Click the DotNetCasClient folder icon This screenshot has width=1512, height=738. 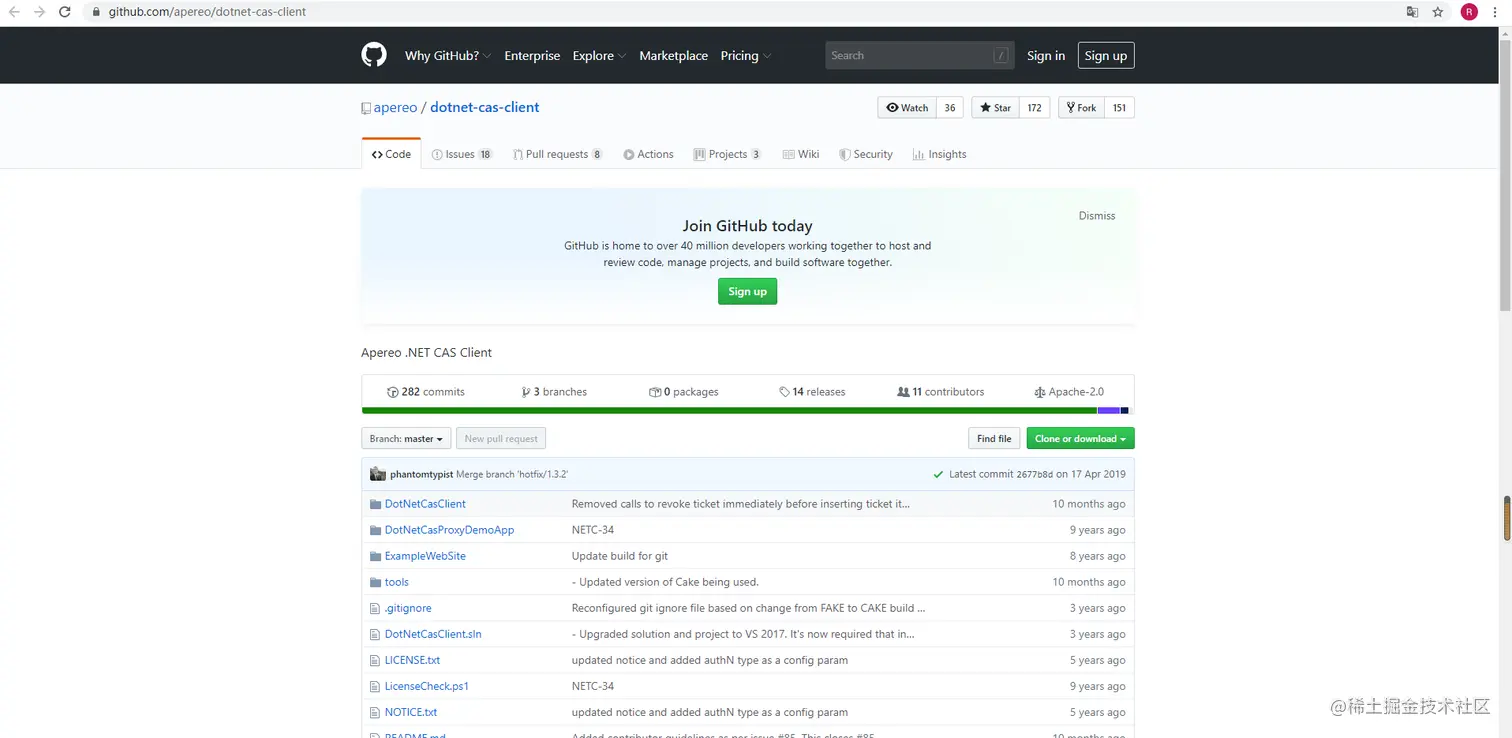376,504
